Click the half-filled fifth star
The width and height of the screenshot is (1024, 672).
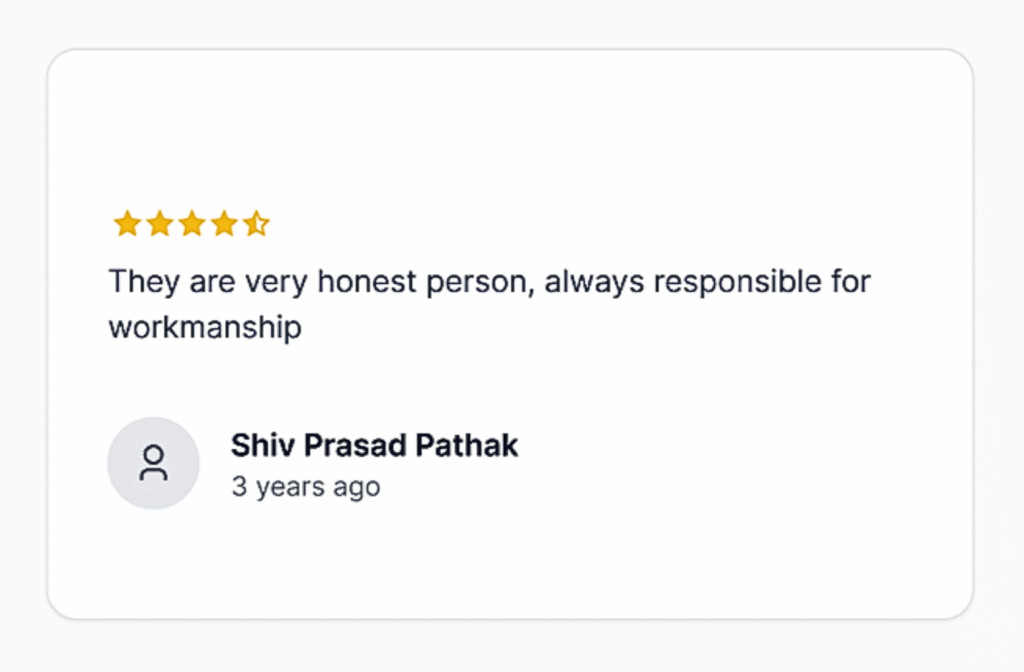257,223
